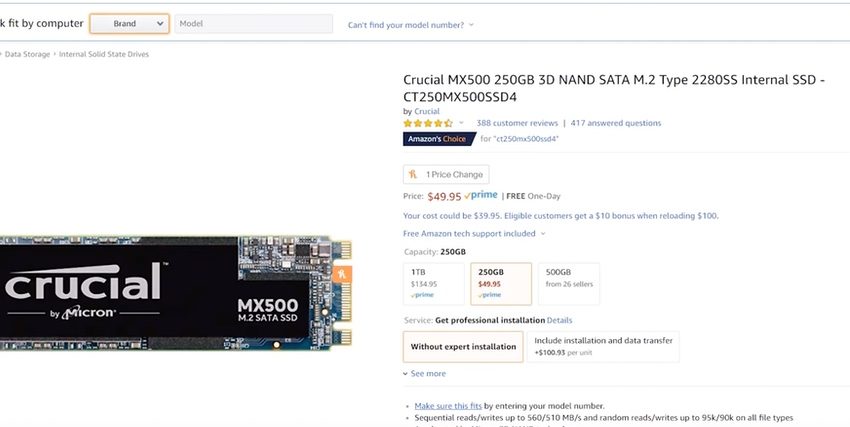Go to Data Storage breadcrumb
This screenshot has height=427, width=850.
point(27,54)
